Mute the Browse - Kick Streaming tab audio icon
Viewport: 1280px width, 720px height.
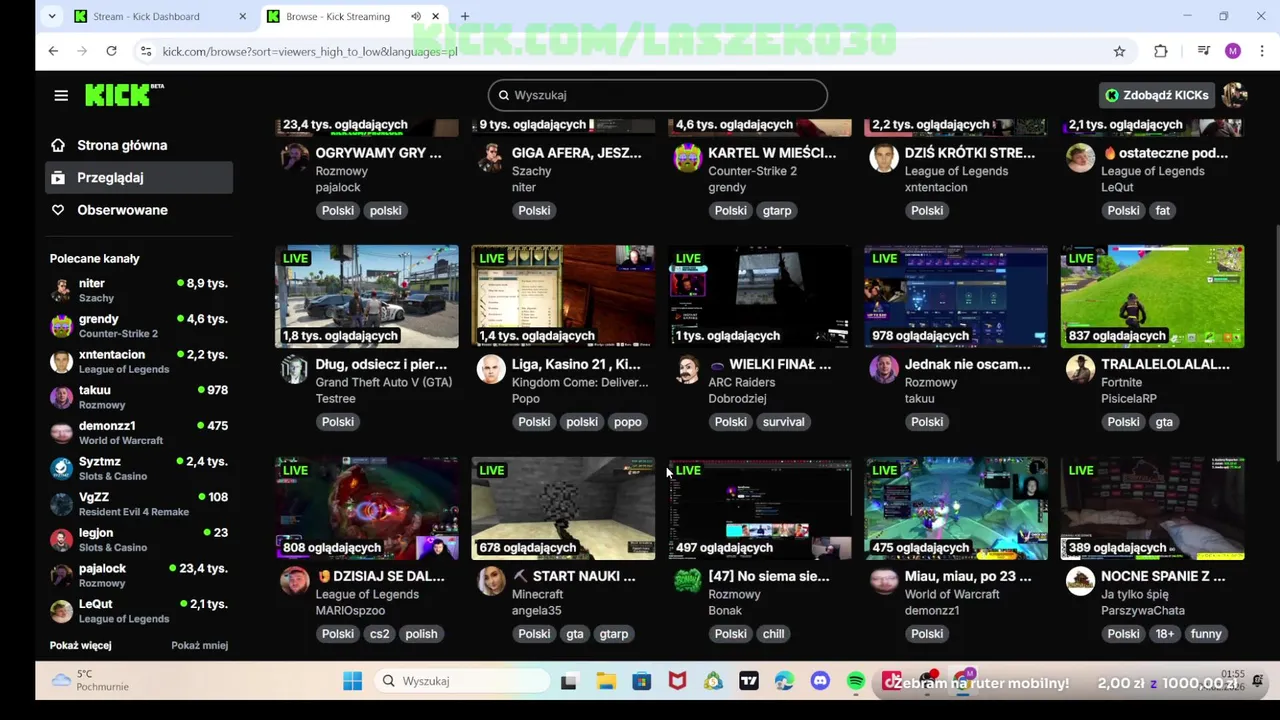(x=415, y=16)
